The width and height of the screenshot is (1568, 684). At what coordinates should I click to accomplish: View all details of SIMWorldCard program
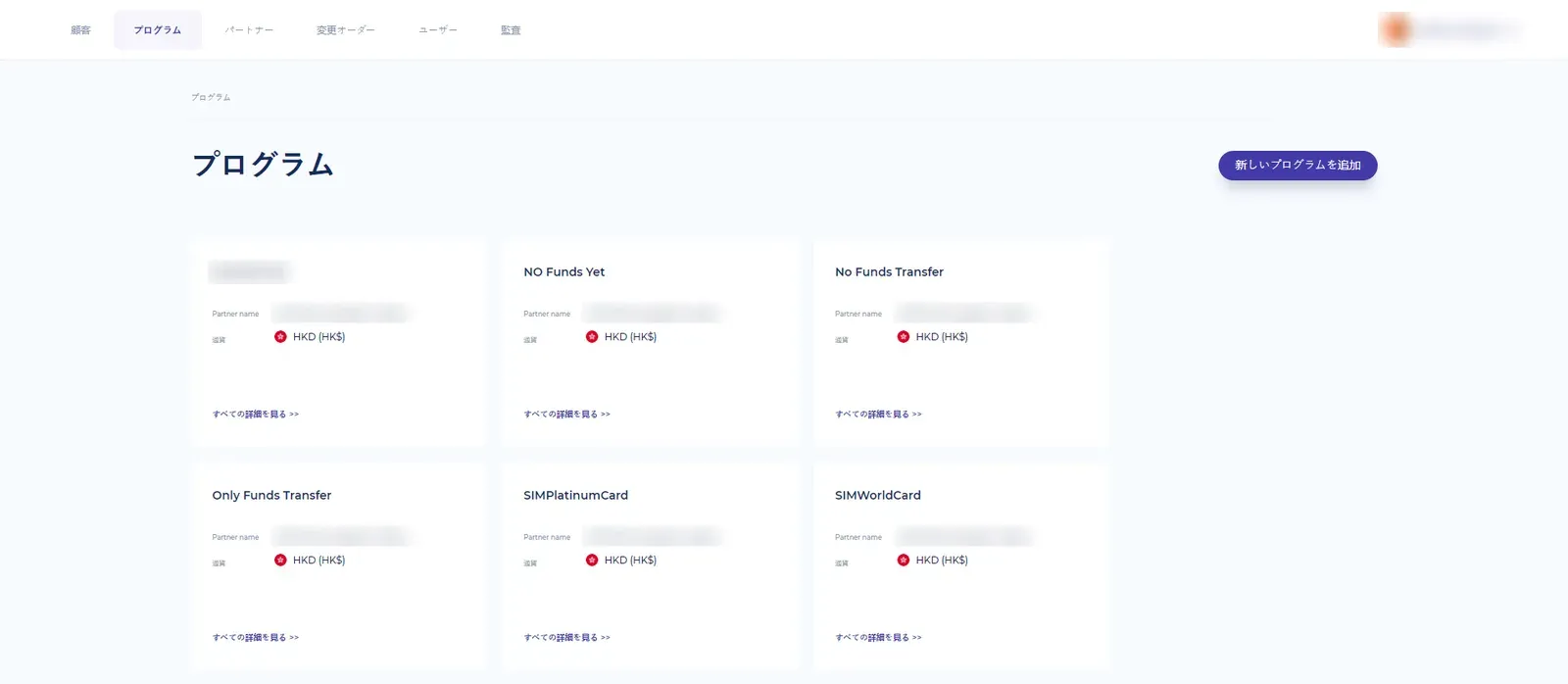coord(878,638)
